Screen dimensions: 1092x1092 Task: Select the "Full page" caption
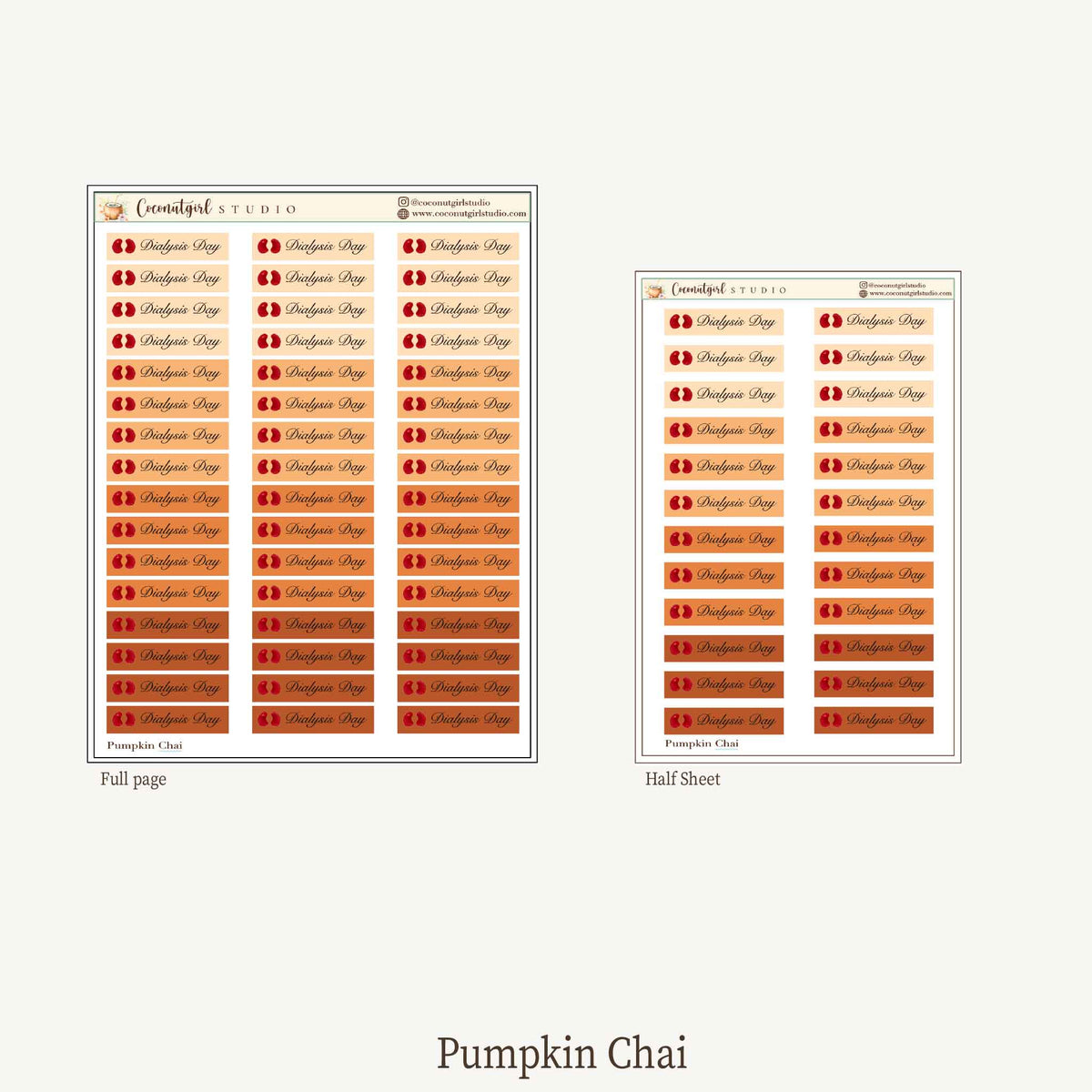tap(133, 779)
